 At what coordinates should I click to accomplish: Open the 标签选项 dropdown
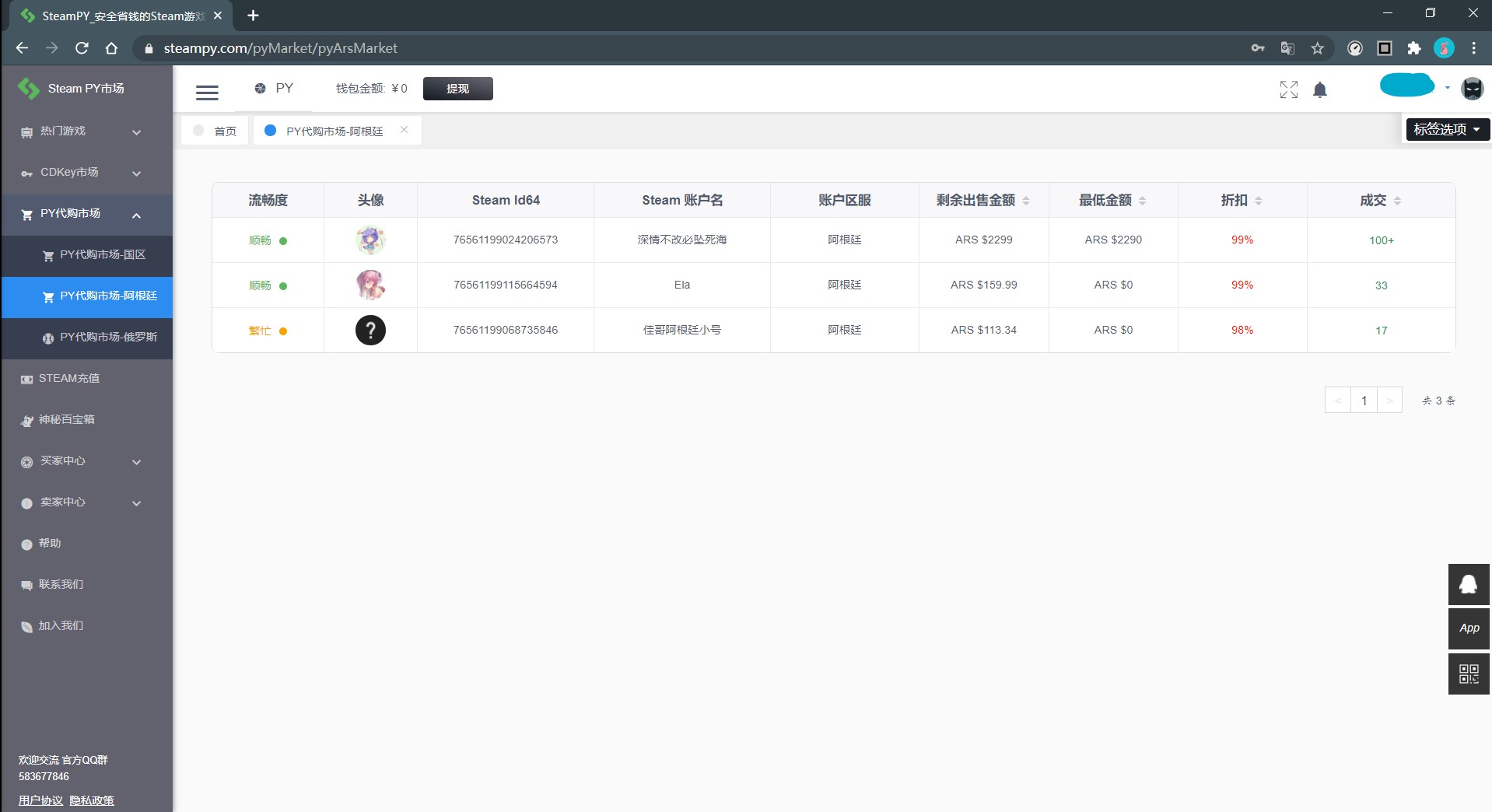(x=1448, y=129)
